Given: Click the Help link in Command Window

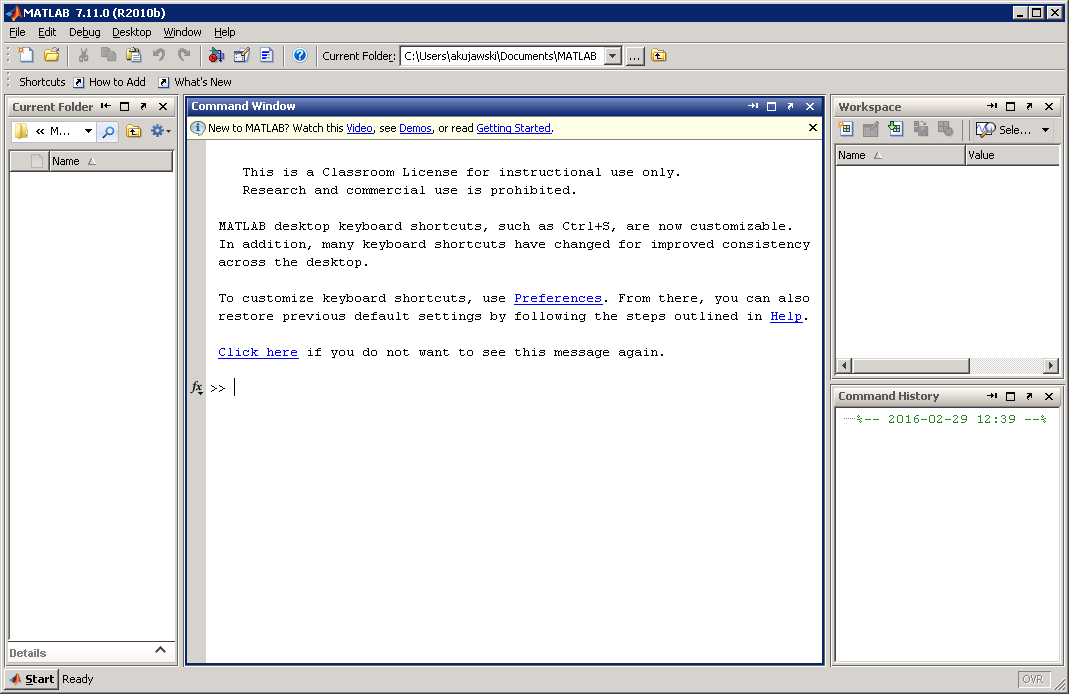Looking at the screenshot, I should coord(786,316).
